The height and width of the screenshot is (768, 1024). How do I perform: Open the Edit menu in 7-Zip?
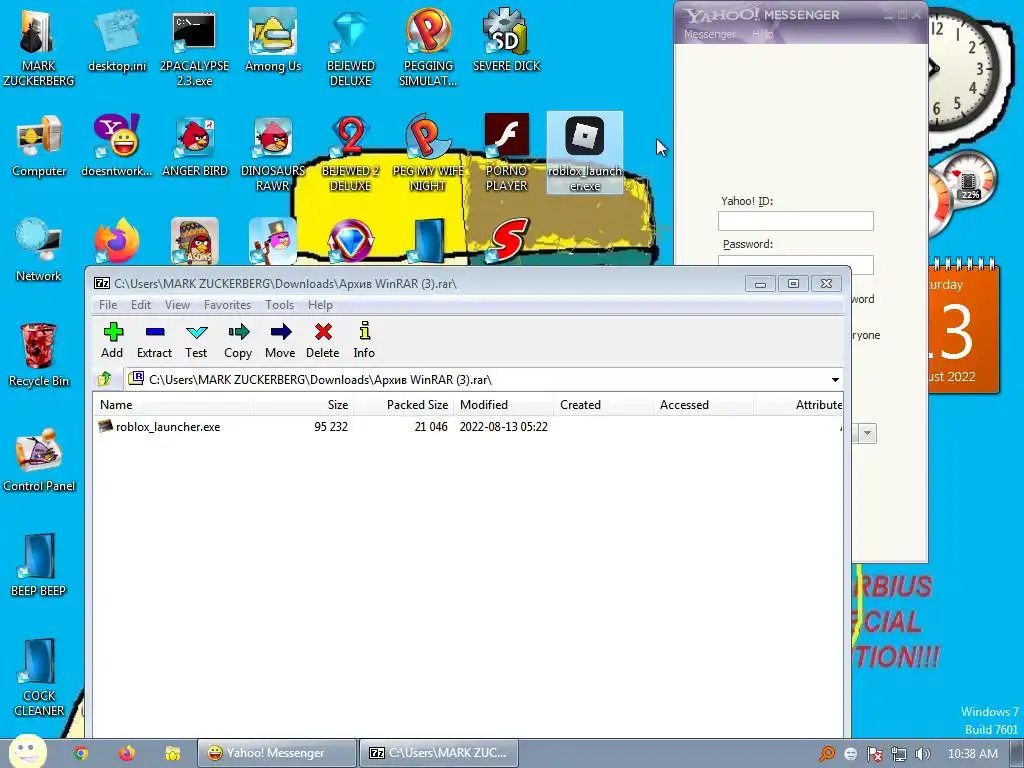point(140,305)
